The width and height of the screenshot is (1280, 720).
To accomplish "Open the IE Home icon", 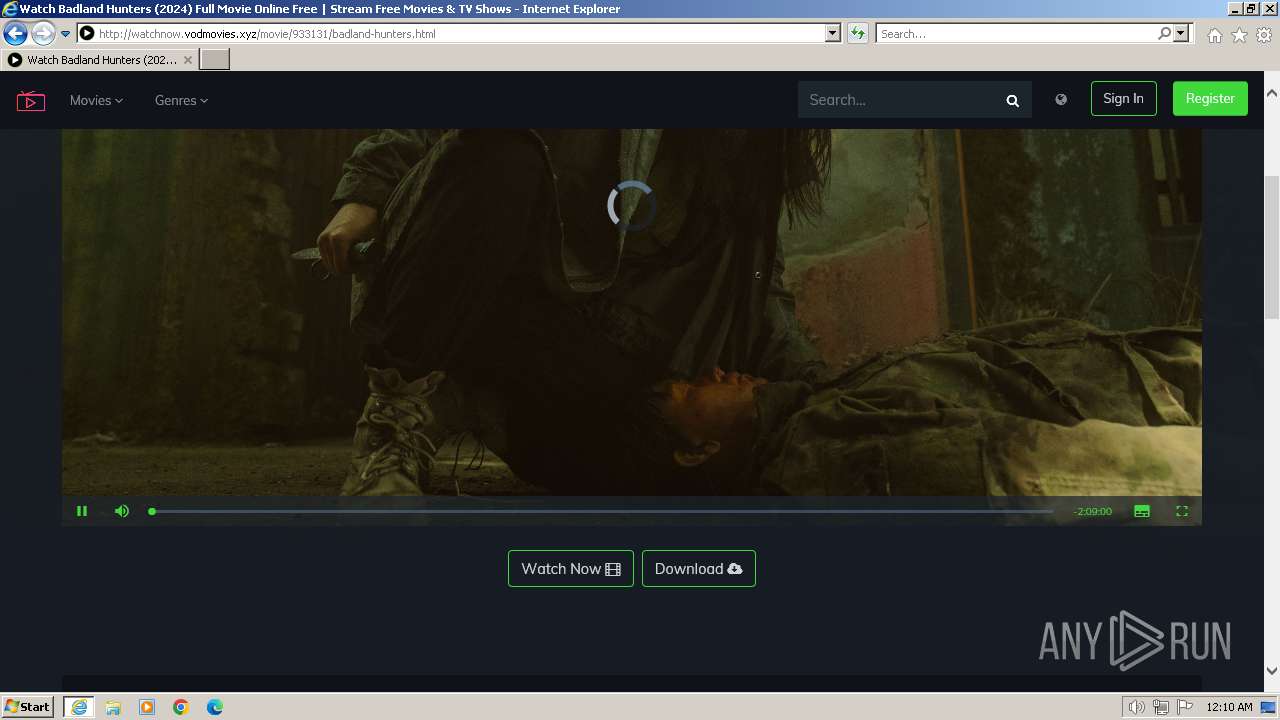I will pos(1214,35).
